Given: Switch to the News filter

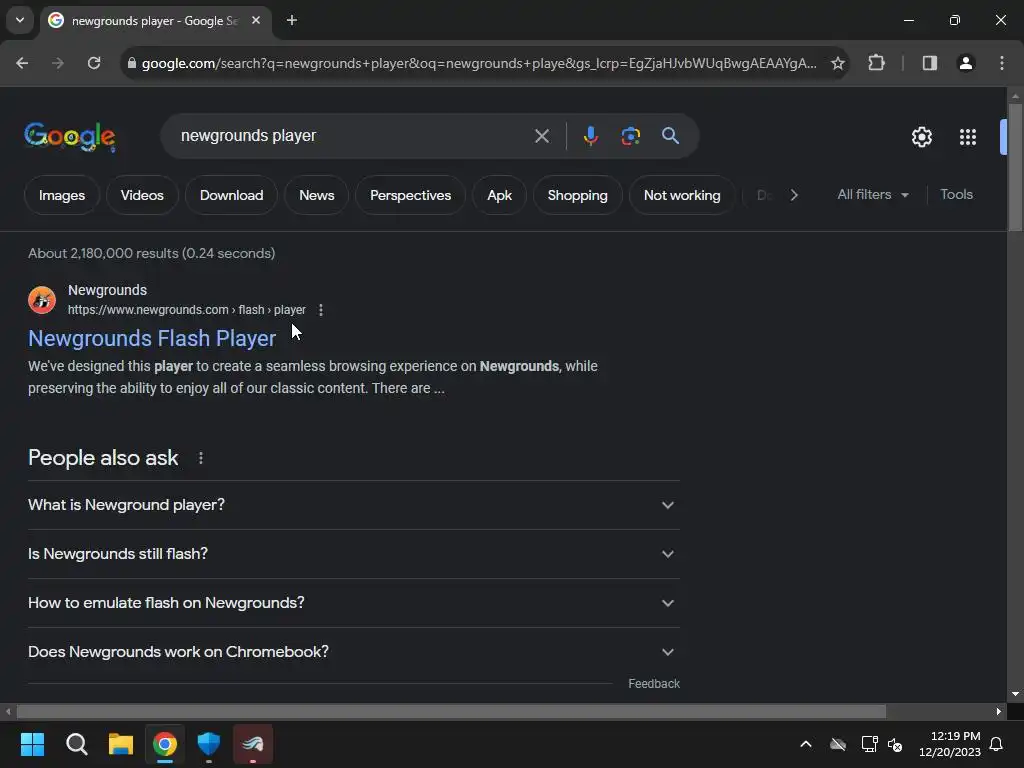Looking at the screenshot, I should coord(316,195).
